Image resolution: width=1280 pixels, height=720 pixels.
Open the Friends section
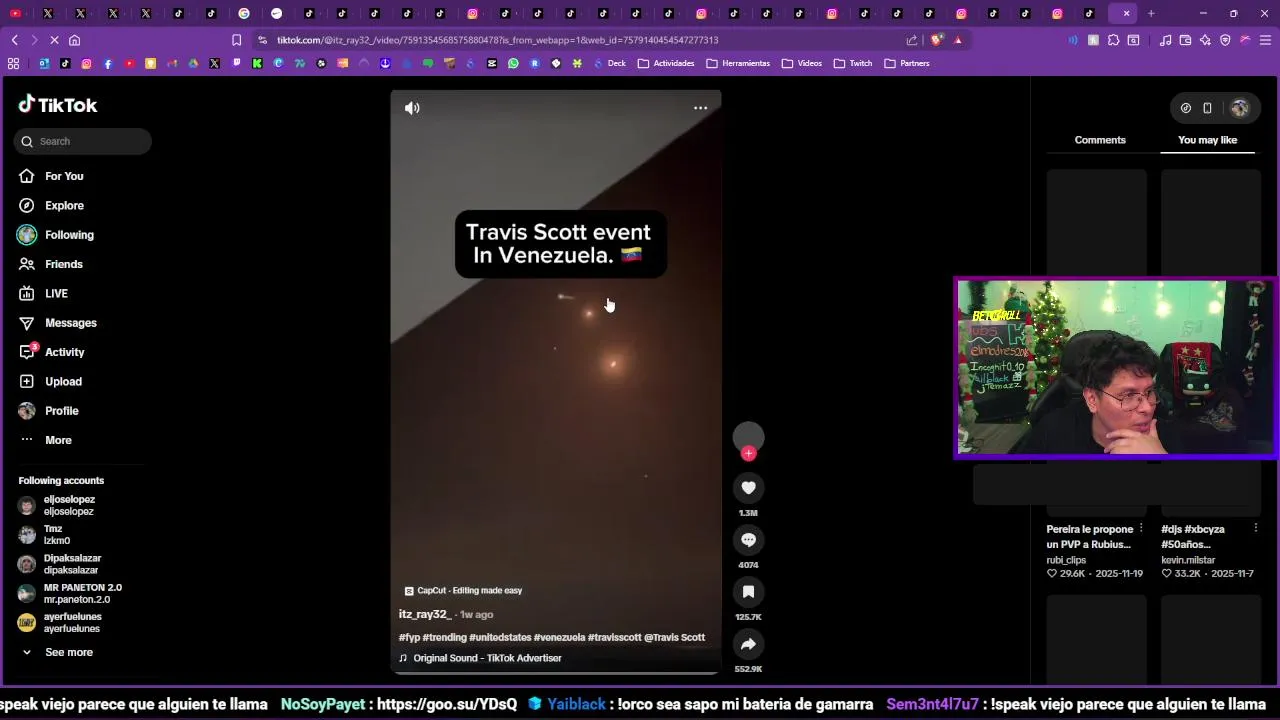[63, 264]
